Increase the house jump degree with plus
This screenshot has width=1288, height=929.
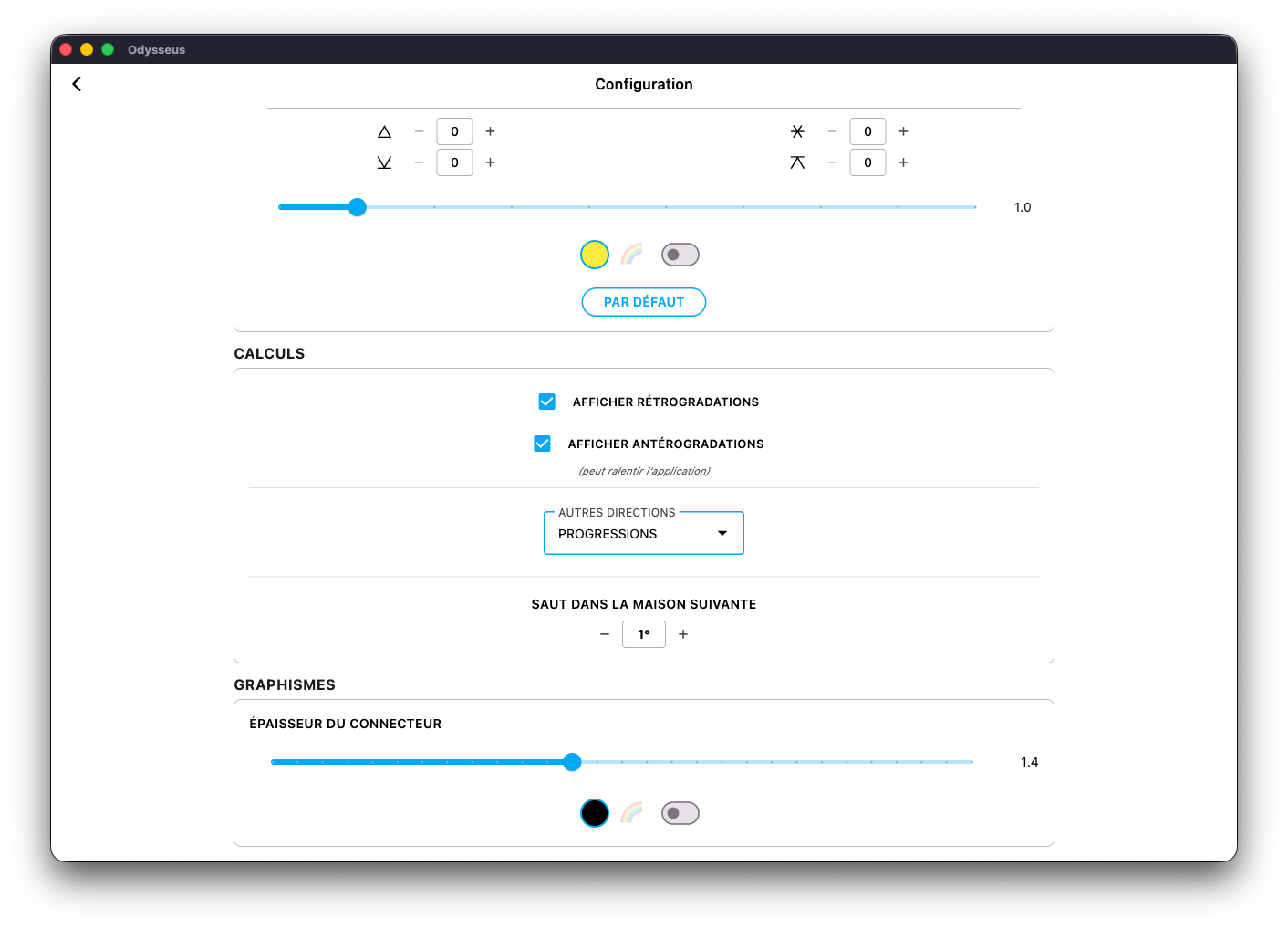click(x=683, y=634)
